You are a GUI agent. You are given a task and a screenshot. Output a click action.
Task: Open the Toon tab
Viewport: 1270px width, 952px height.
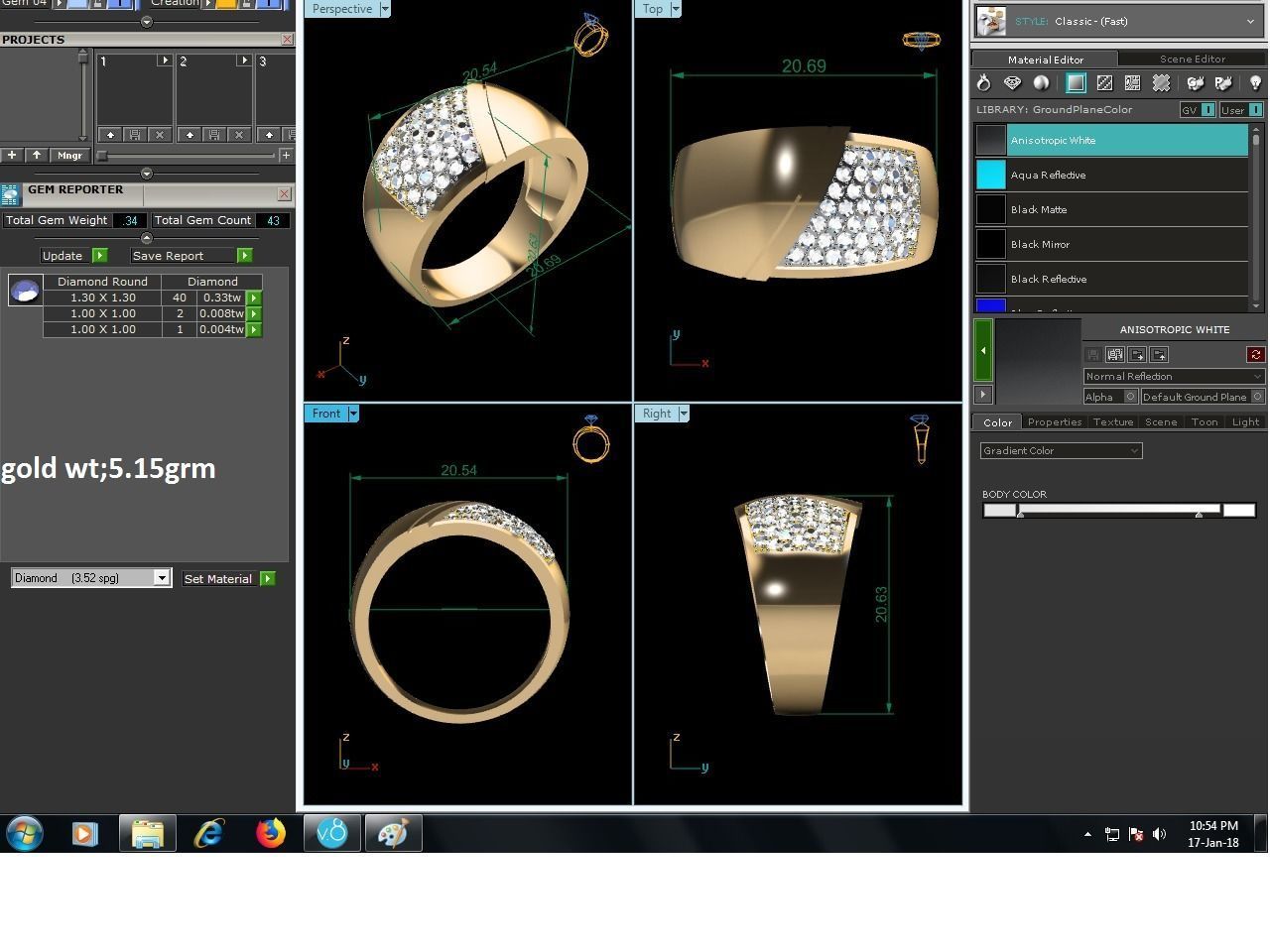(x=1204, y=421)
